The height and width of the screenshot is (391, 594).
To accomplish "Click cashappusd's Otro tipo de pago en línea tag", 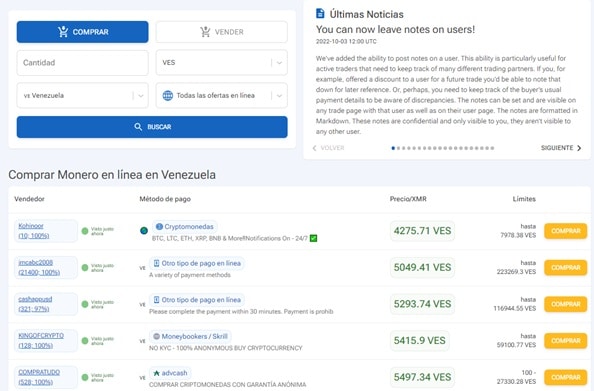I will 197,300.
